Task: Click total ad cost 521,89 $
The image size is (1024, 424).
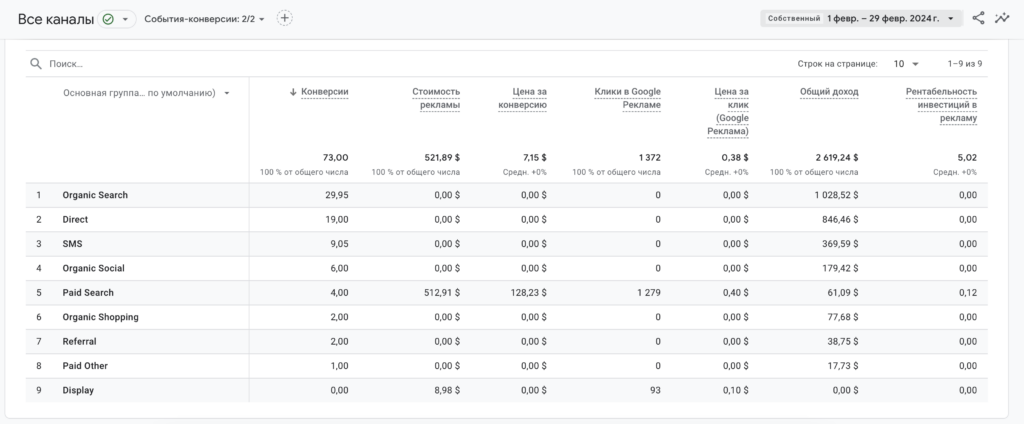Action: click(442, 157)
